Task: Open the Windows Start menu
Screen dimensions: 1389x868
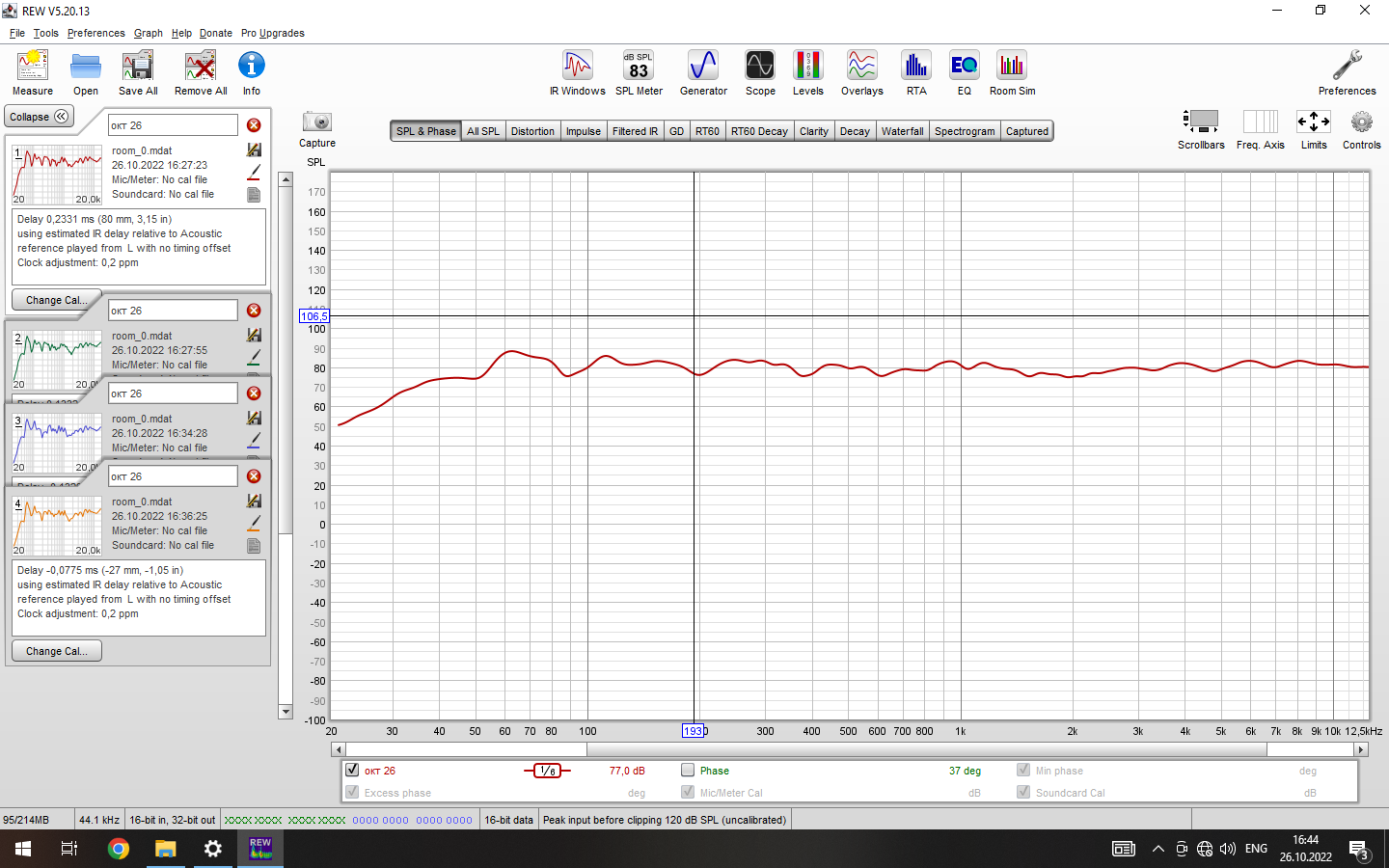Action: click(23, 849)
